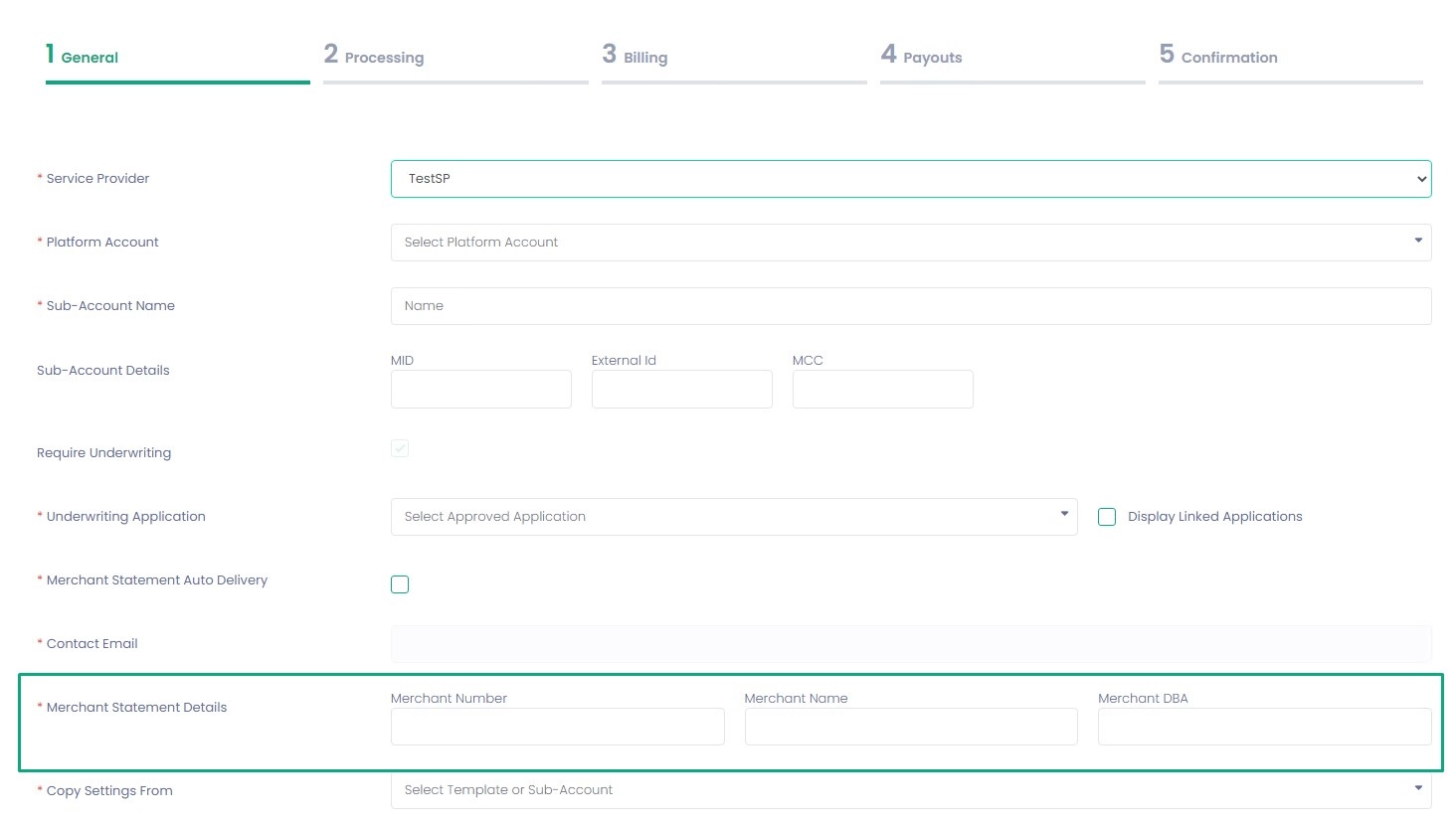This screenshot has height=825, width=1456.
Task: Expand the Select Template or Sub-Account dropdown
Action: pyautogui.click(x=910, y=790)
